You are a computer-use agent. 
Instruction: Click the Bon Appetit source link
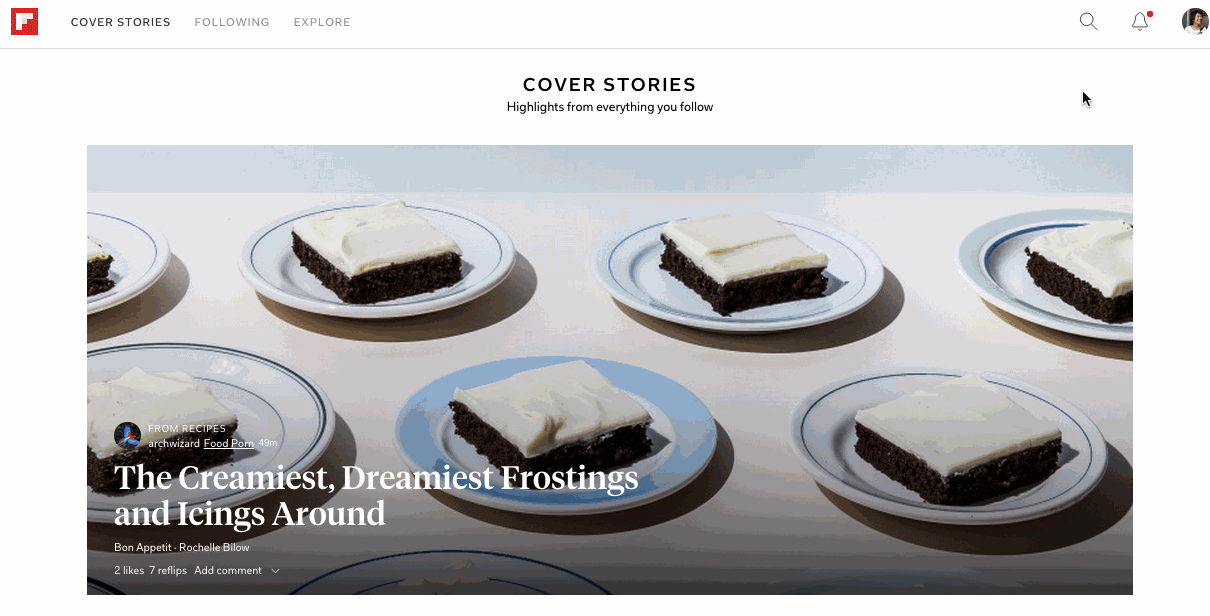(143, 548)
